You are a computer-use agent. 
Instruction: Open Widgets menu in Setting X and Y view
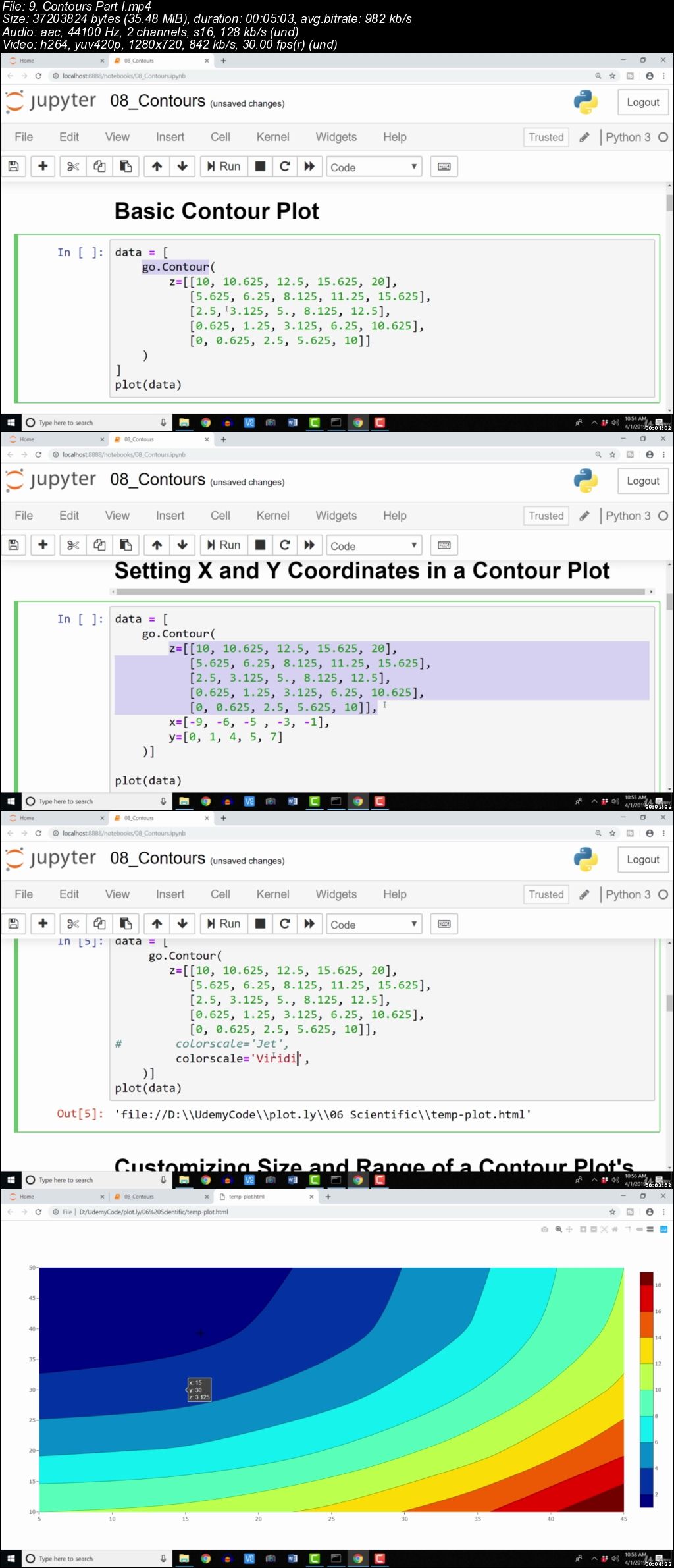point(336,516)
